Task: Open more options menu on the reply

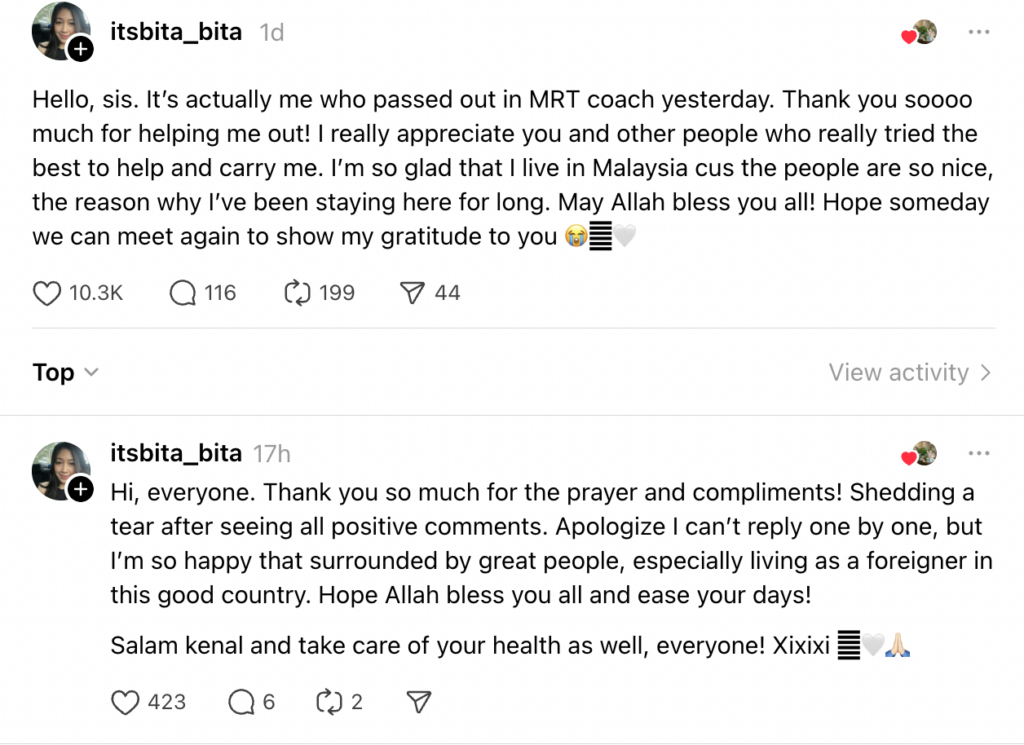Action: pyautogui.click(x=978, y=454)
